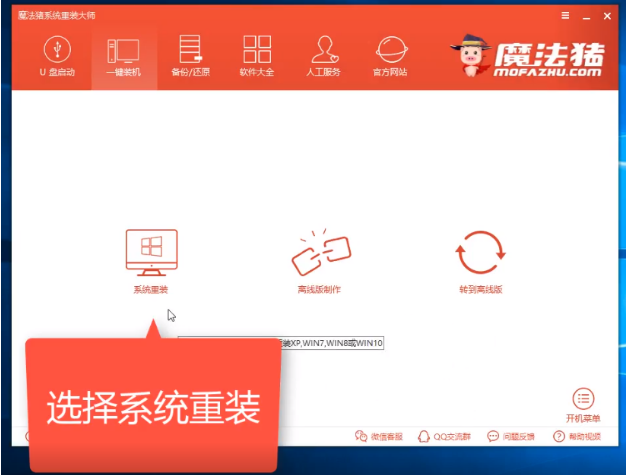Switch to the 一键装机 tab

click(124, 56)
